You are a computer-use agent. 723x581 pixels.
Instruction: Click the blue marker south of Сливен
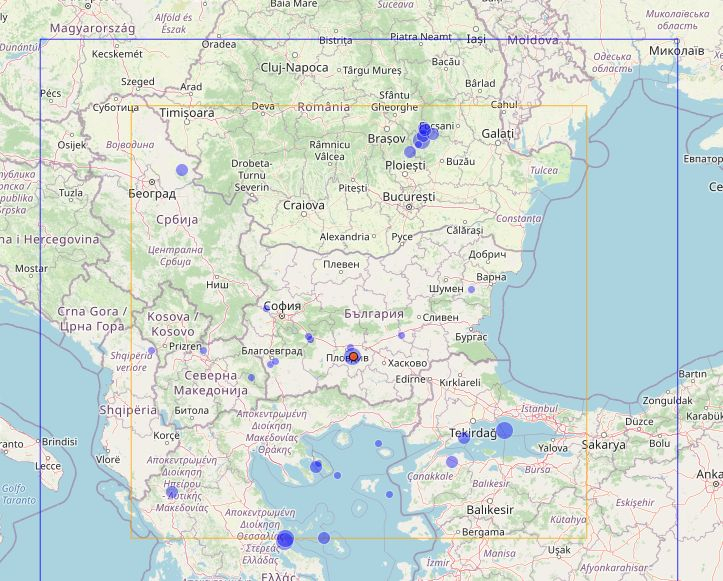(402, 336)
